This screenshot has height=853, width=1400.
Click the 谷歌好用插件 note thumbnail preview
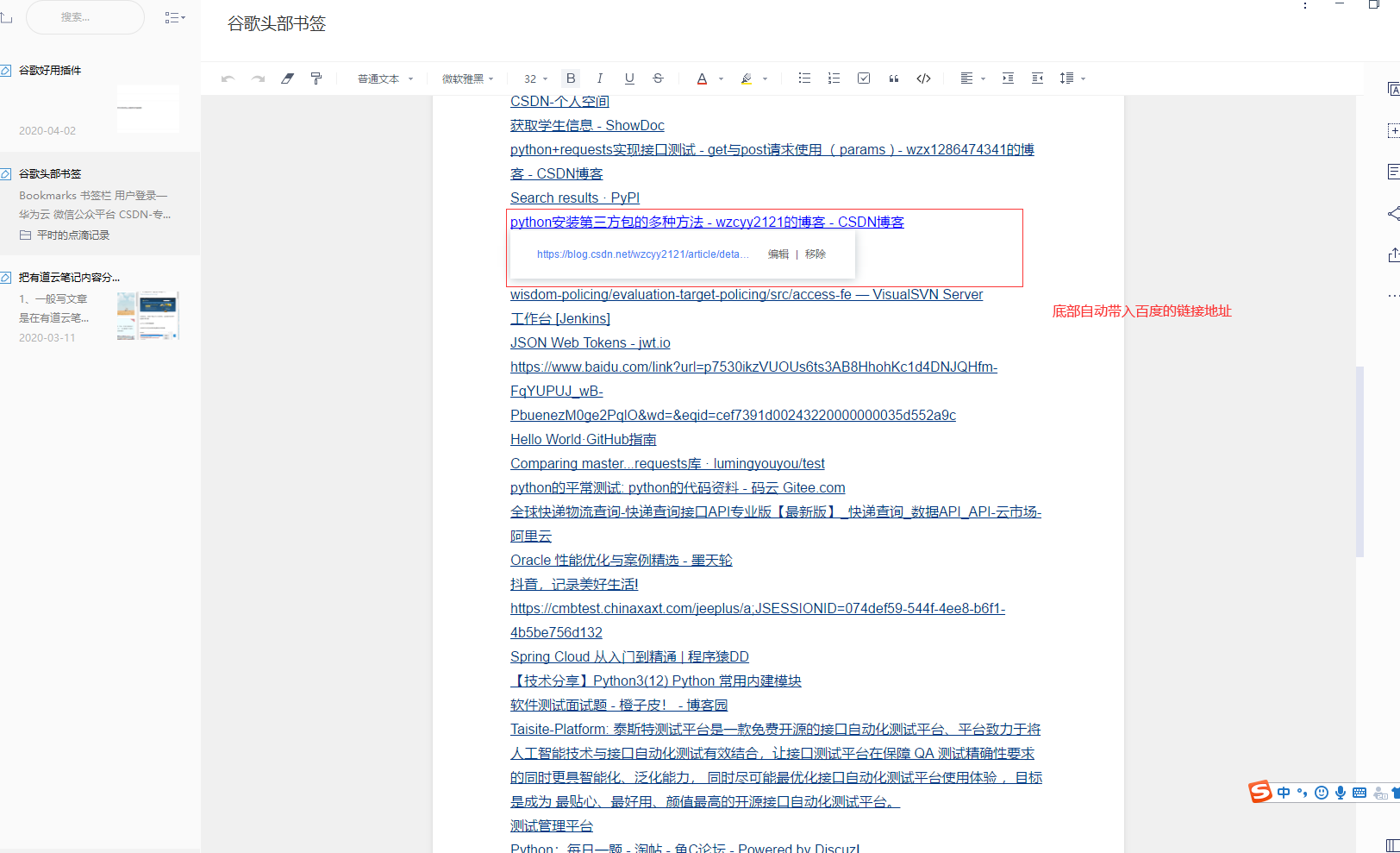pyautogui.click(x=148, y=108)
